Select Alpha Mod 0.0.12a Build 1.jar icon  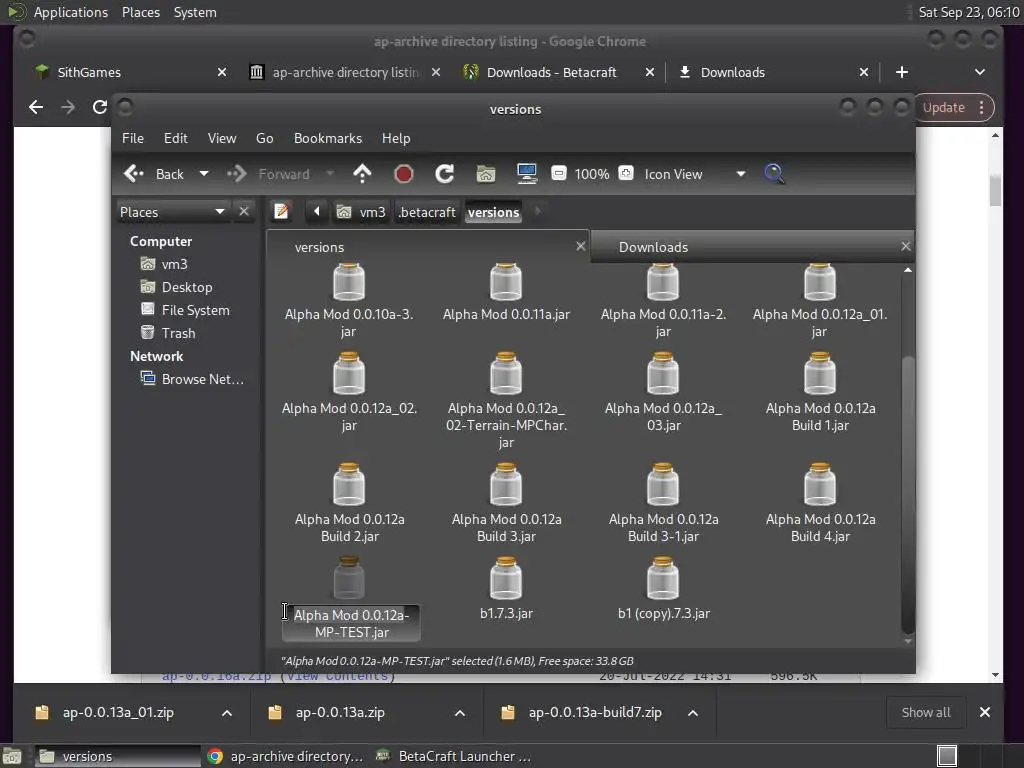tap(820, 374)
